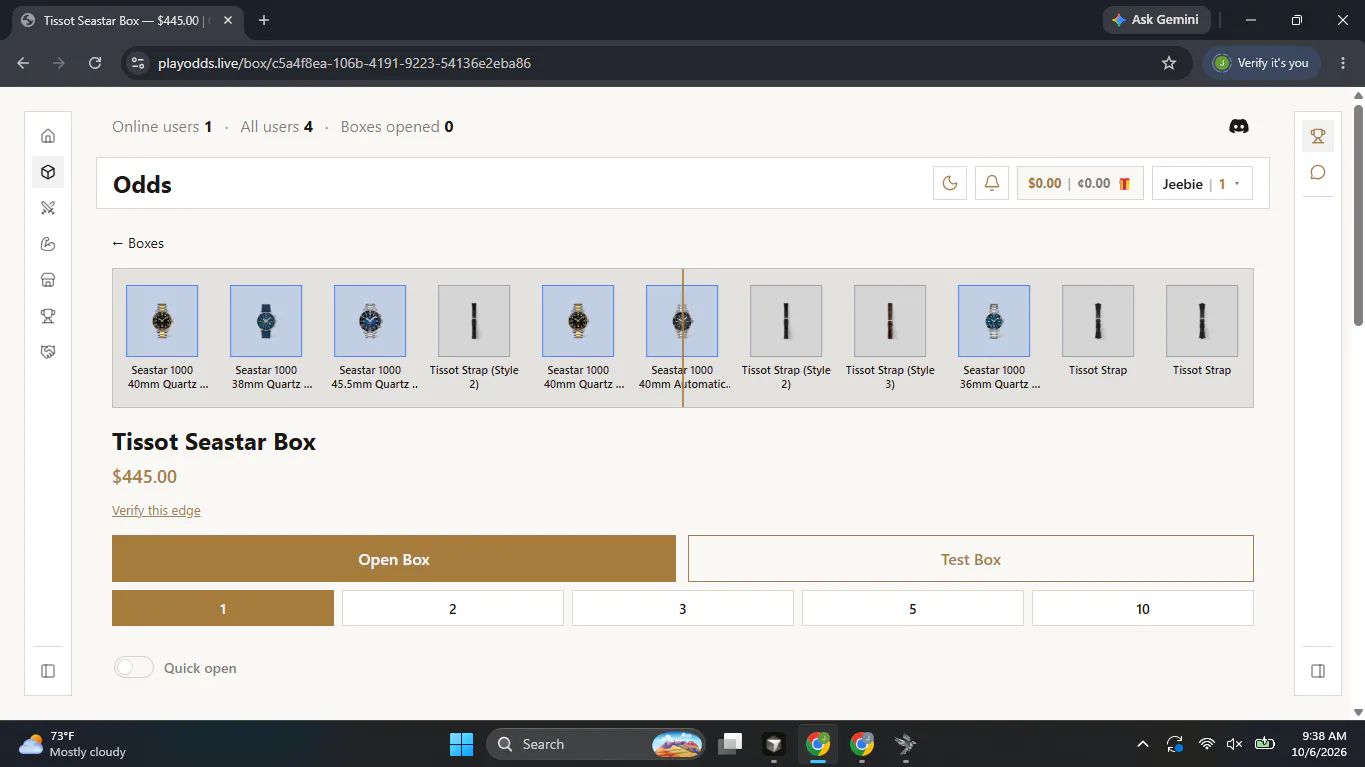Click Verify this edge link

(x=156, y=510)
